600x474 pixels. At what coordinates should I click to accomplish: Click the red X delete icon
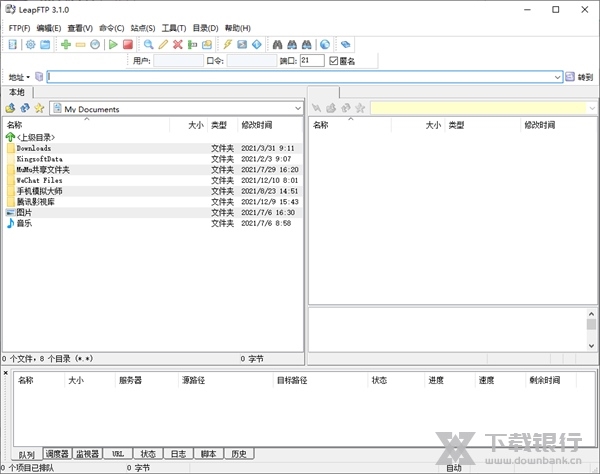click(x=178, y=45)
